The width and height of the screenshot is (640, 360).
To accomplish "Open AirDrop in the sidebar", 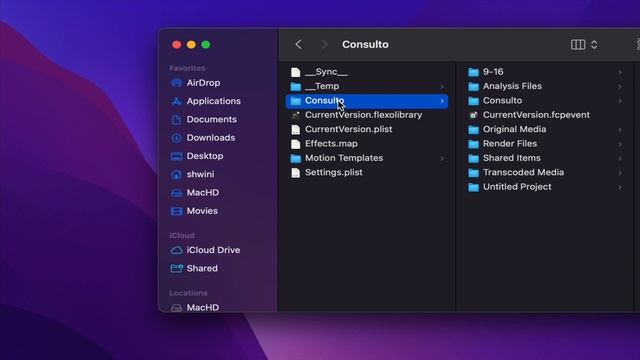I will [x=196, y=83].
